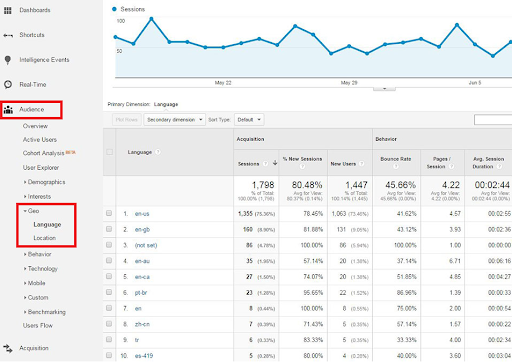The image size is (512, 362).
Task: Open the Sort Type Default dropdown
Action: (x=249, y=120)
